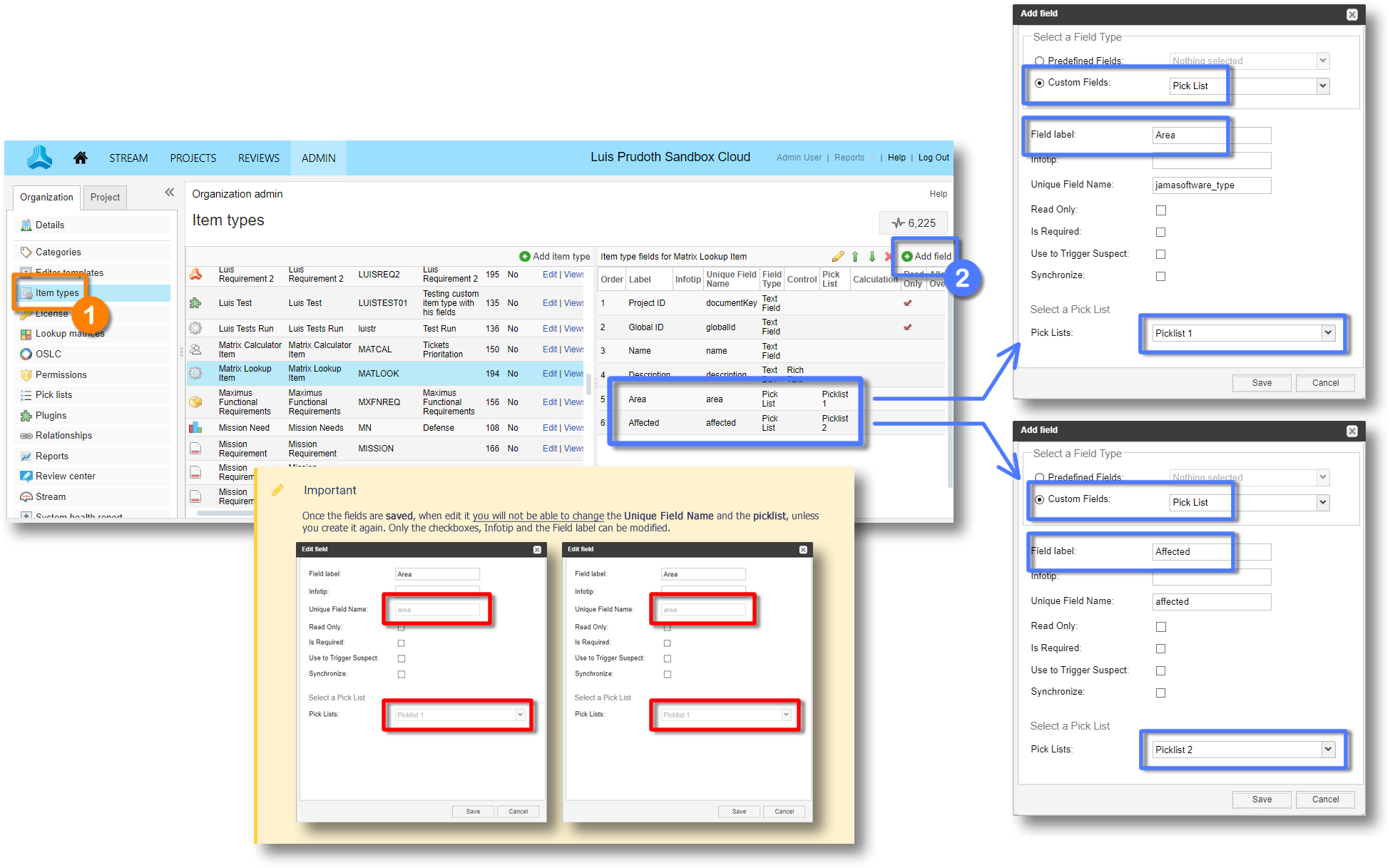
Task: Toggle Is Required checkbox in Affected dialog
Action: (1161, 648)
